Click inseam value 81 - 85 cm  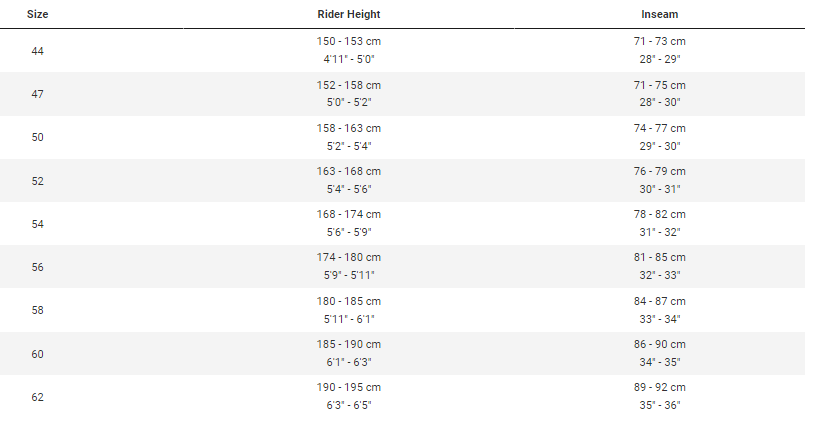point(659,257)
